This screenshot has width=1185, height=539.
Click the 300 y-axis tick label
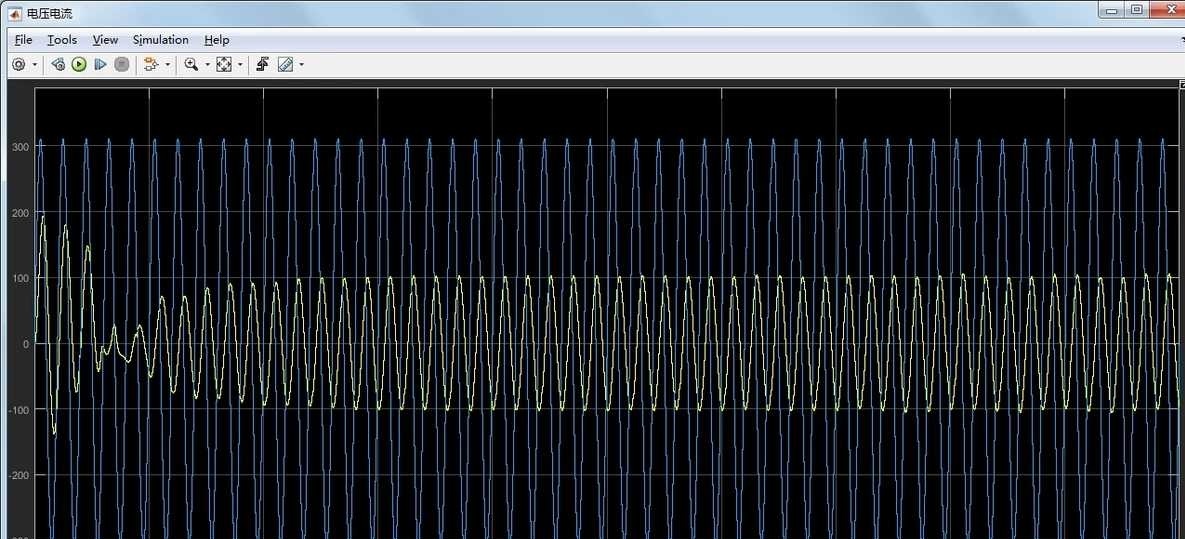pyautogui.click(x=20, y=147)
